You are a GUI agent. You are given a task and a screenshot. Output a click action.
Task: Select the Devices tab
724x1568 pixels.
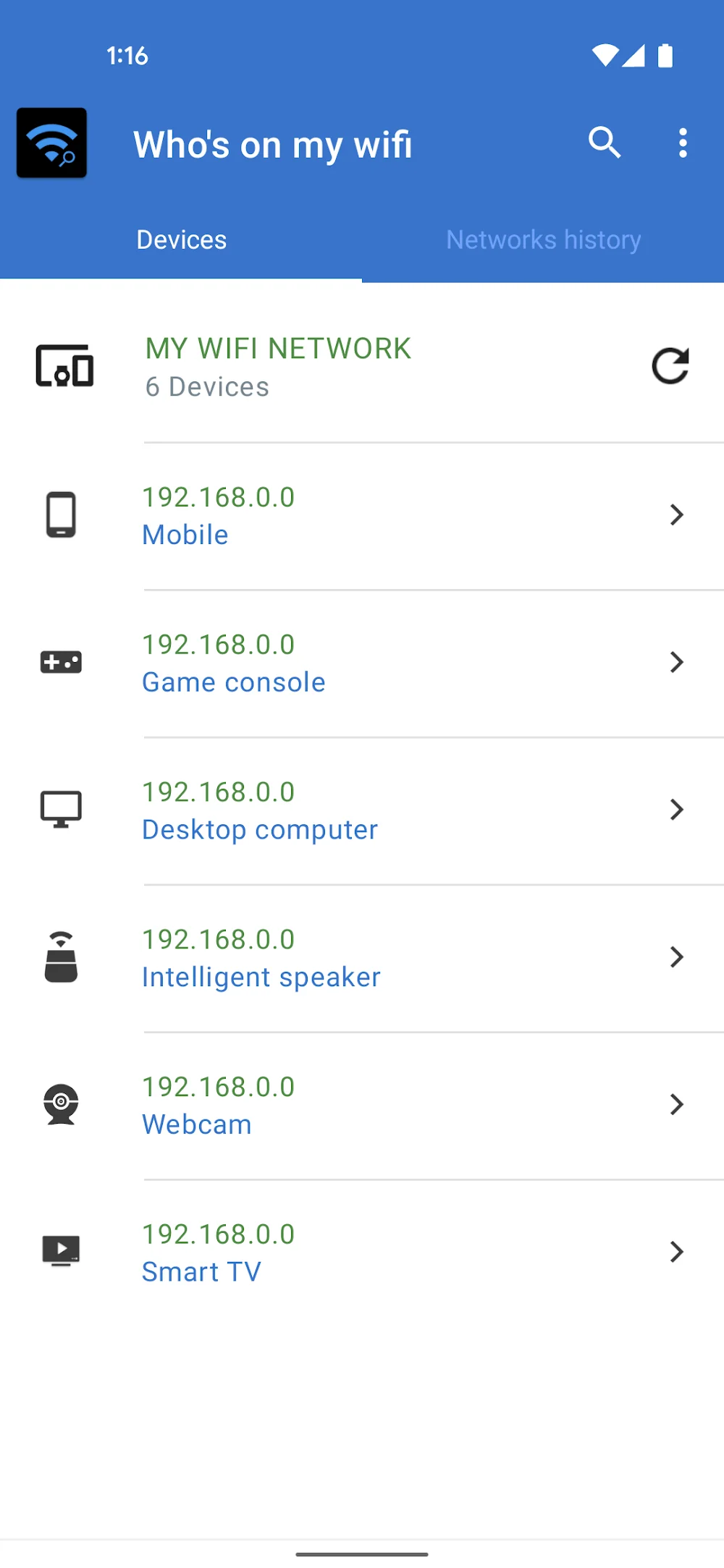tap(181, 240)
